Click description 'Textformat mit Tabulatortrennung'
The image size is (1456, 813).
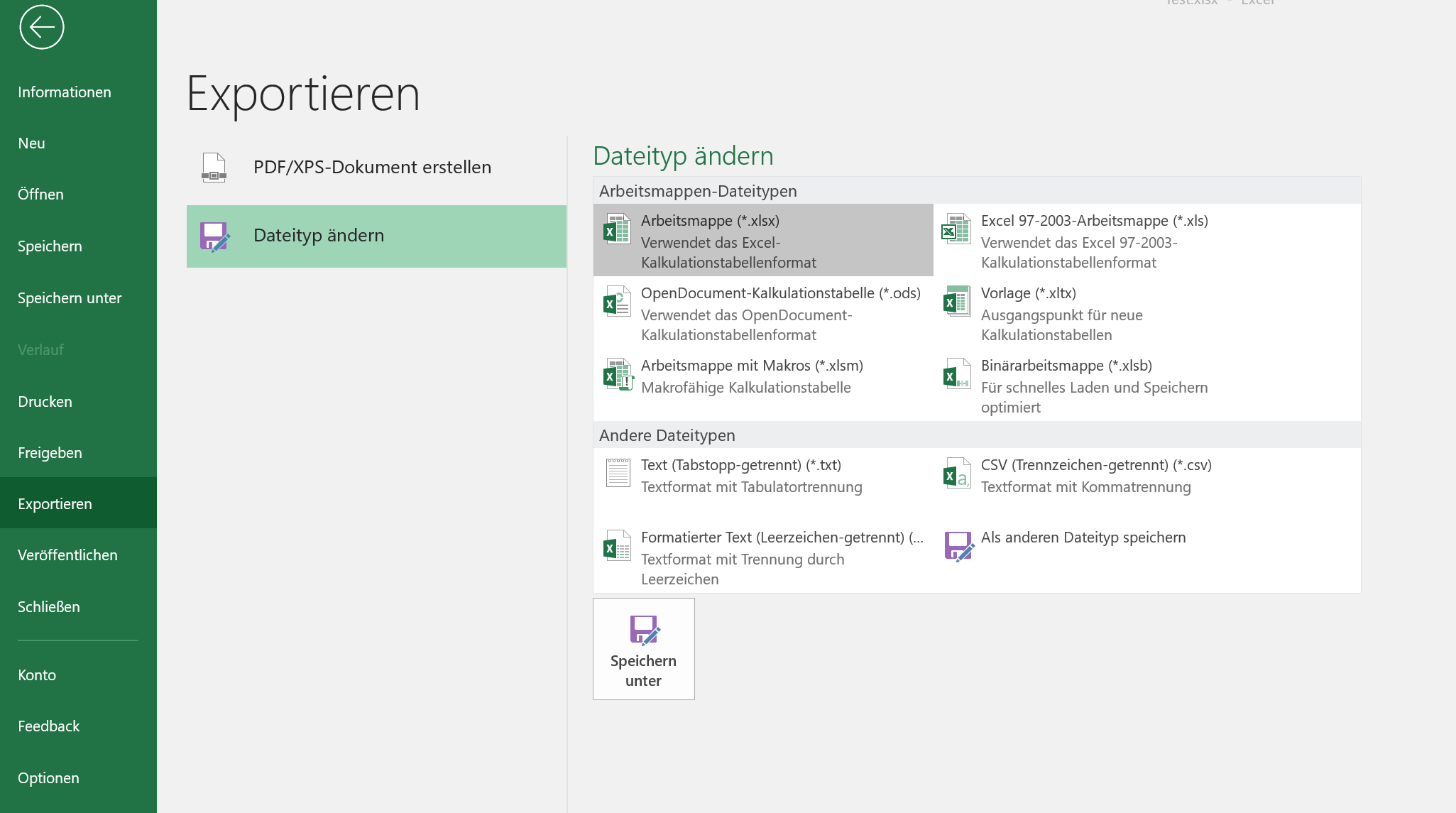pos(752,487)
